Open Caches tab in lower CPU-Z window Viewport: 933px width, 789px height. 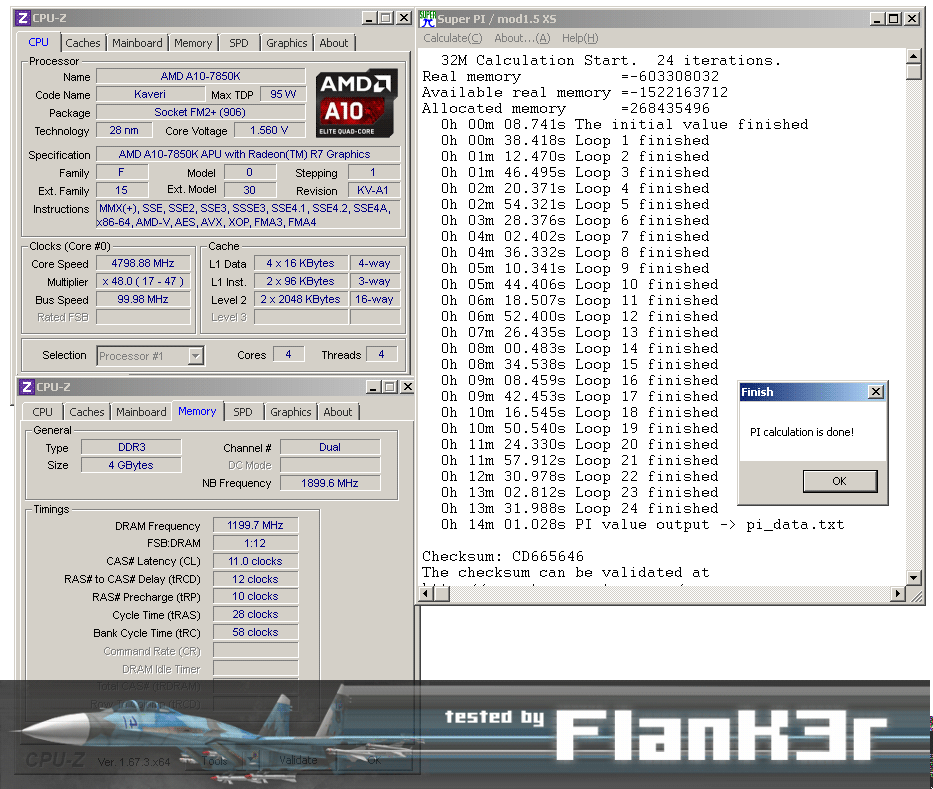87,412
